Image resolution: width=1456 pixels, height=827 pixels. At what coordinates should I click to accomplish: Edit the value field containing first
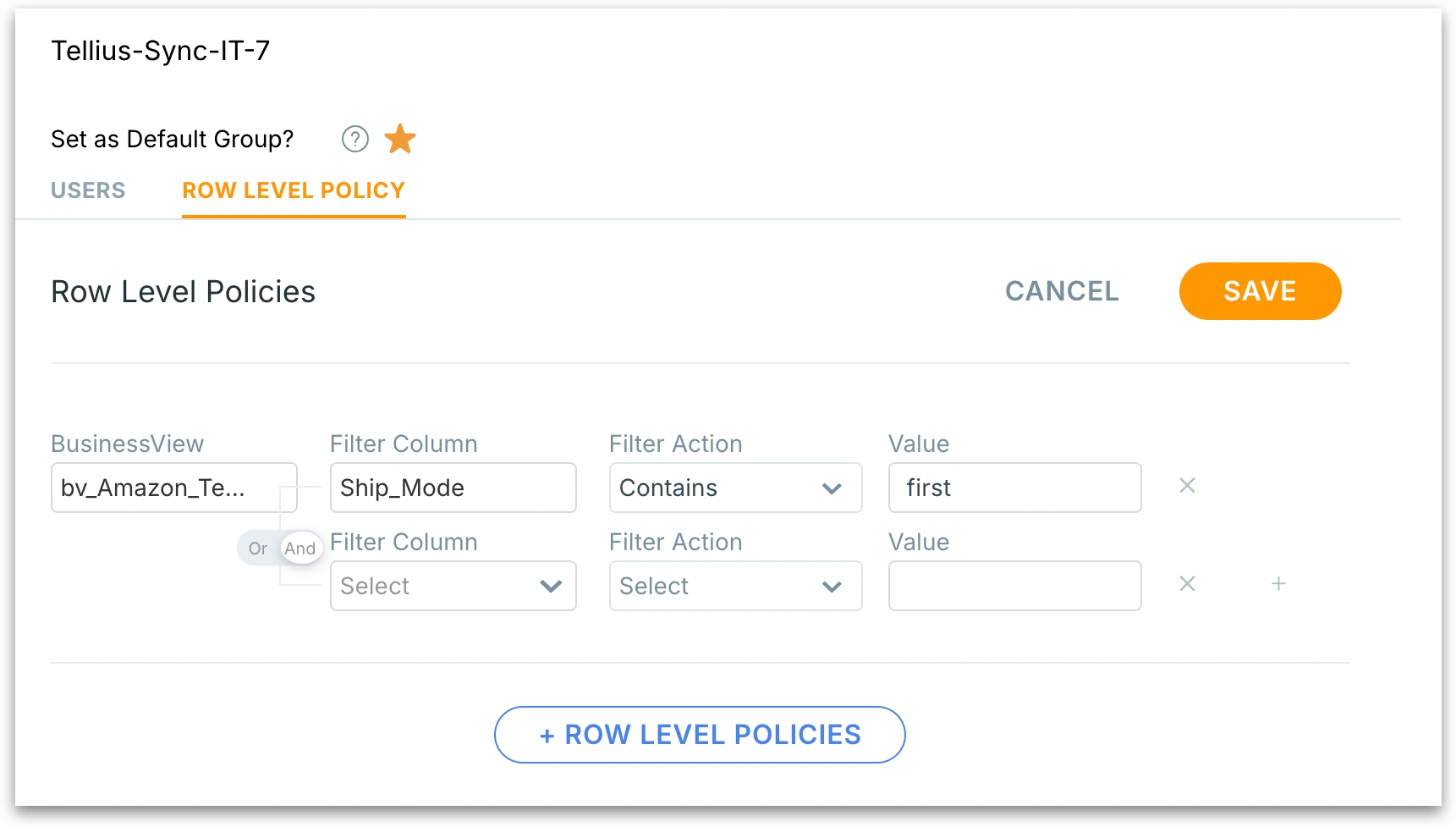[1014, 488]
